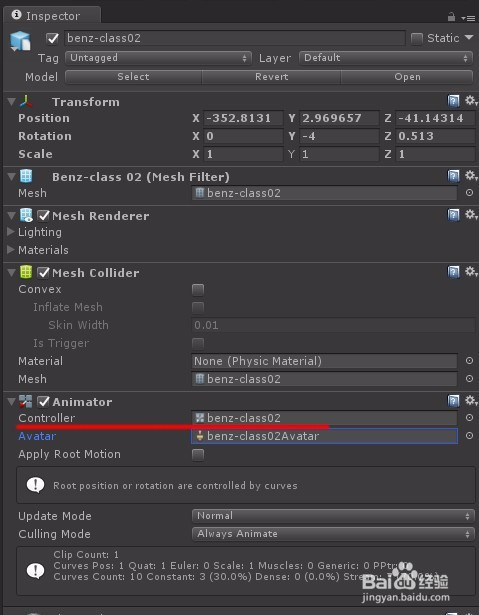Open the Mesh Collider gear menu
This screenshot has width=479, height=615.
coord(470,272)
